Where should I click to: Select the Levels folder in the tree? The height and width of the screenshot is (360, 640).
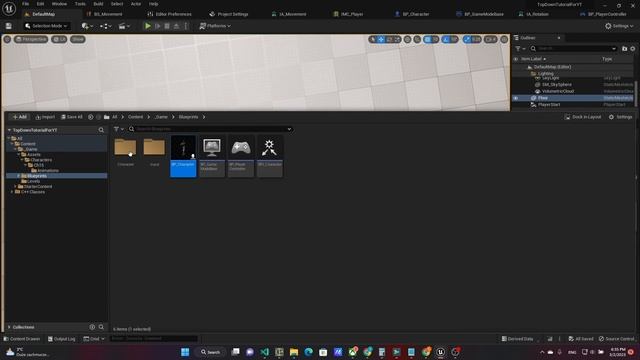tap(33, 181)
